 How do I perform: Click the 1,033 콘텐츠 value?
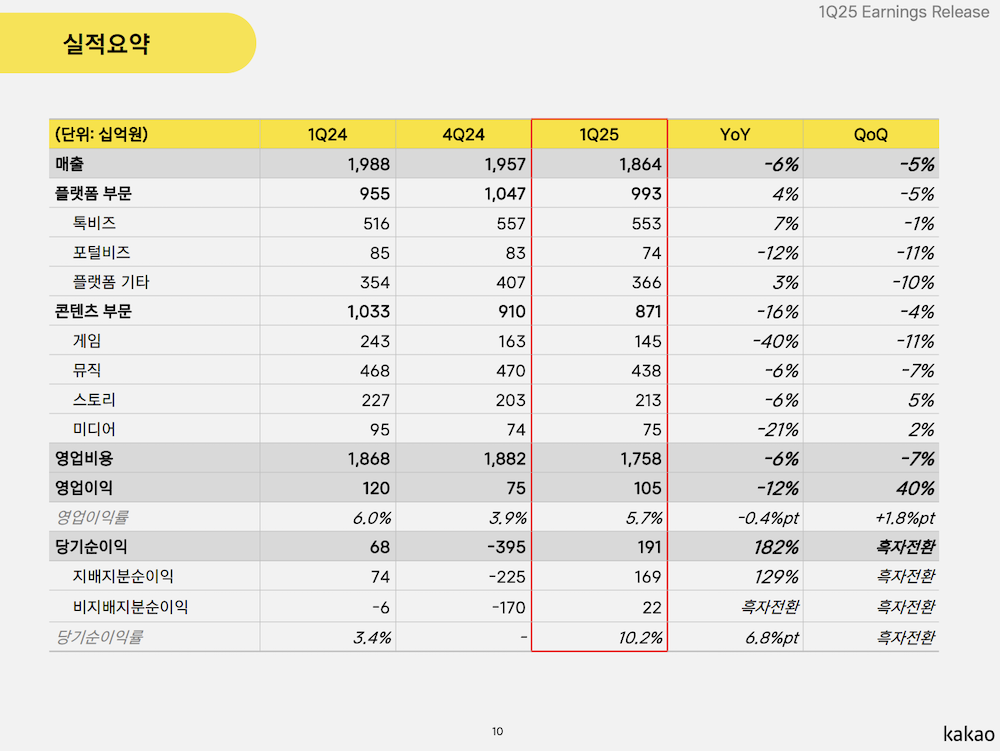coord(369,312)
